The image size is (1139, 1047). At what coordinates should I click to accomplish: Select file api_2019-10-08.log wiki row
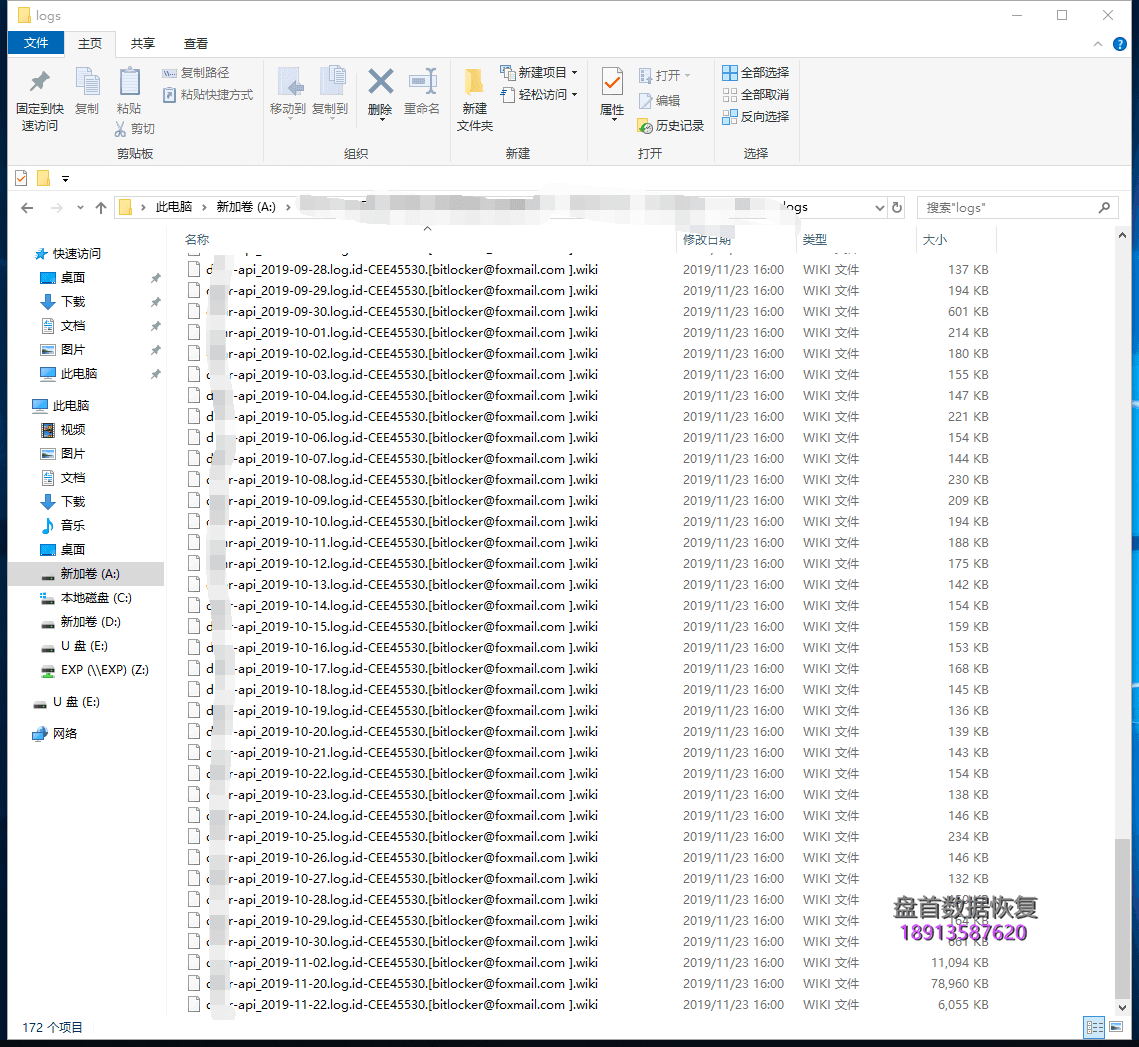(x=588, y=480)
